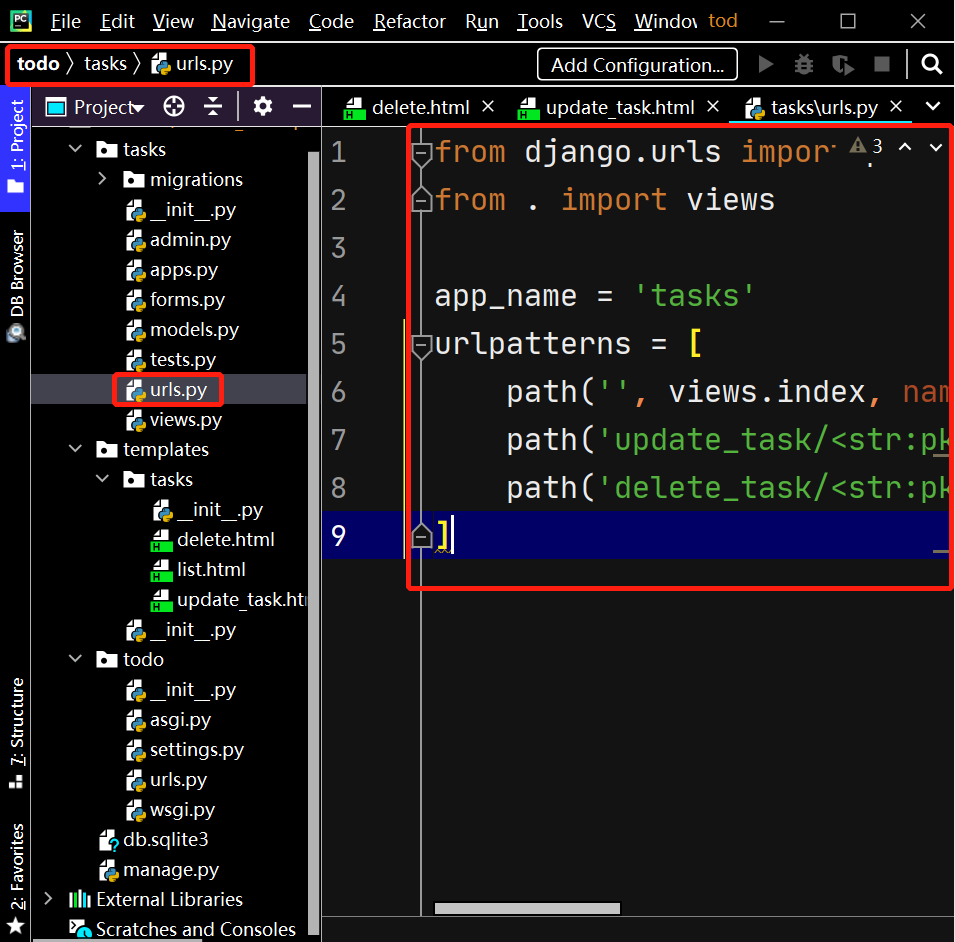Open the Navigate menu
The image size is (955, 942).
(250, 21)
